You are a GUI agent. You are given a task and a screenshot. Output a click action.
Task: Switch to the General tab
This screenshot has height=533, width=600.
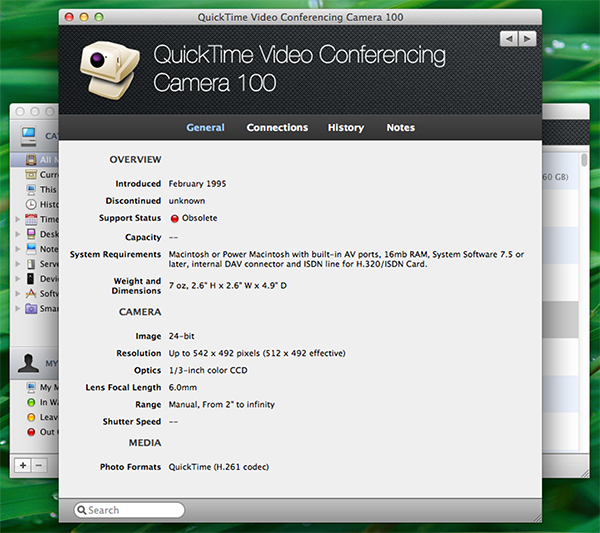205,127
